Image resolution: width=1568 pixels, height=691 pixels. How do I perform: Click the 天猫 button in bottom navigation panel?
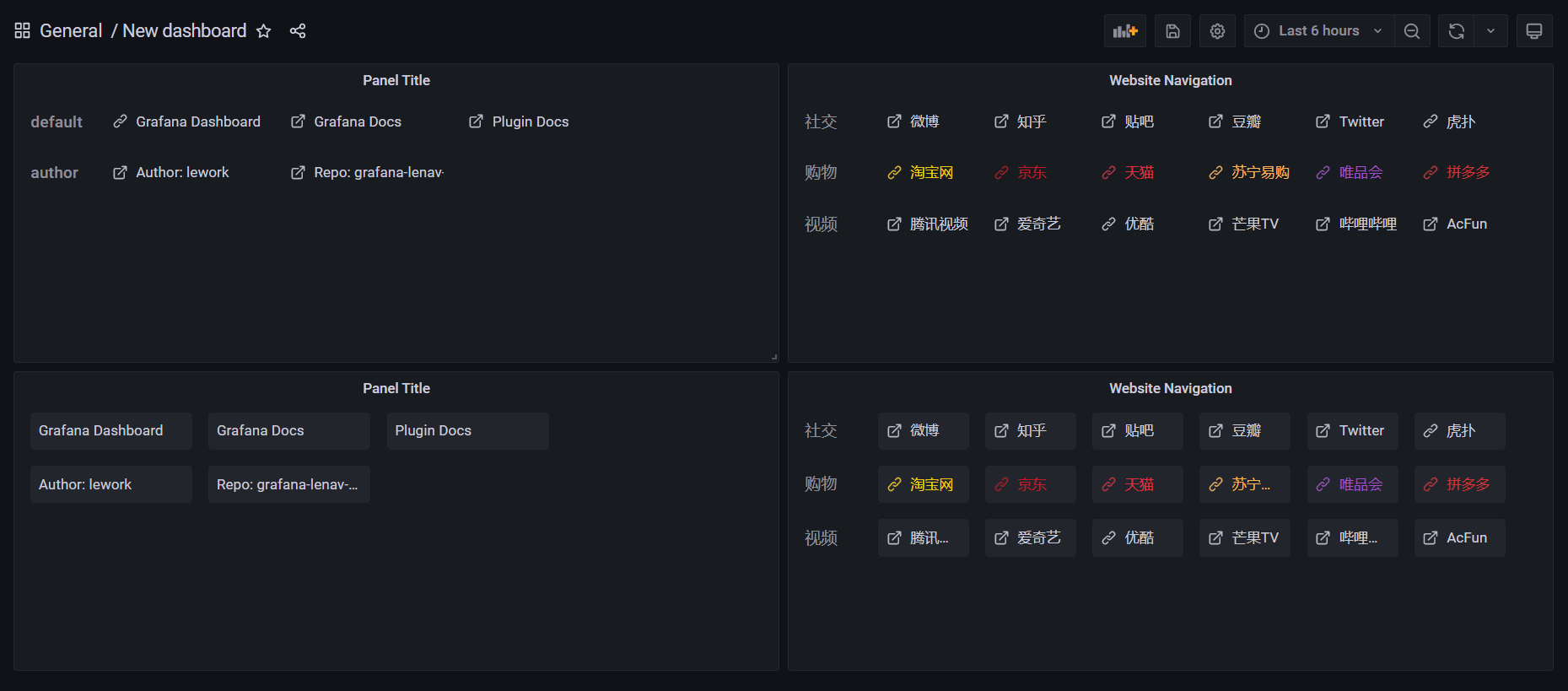(1138, 484)
